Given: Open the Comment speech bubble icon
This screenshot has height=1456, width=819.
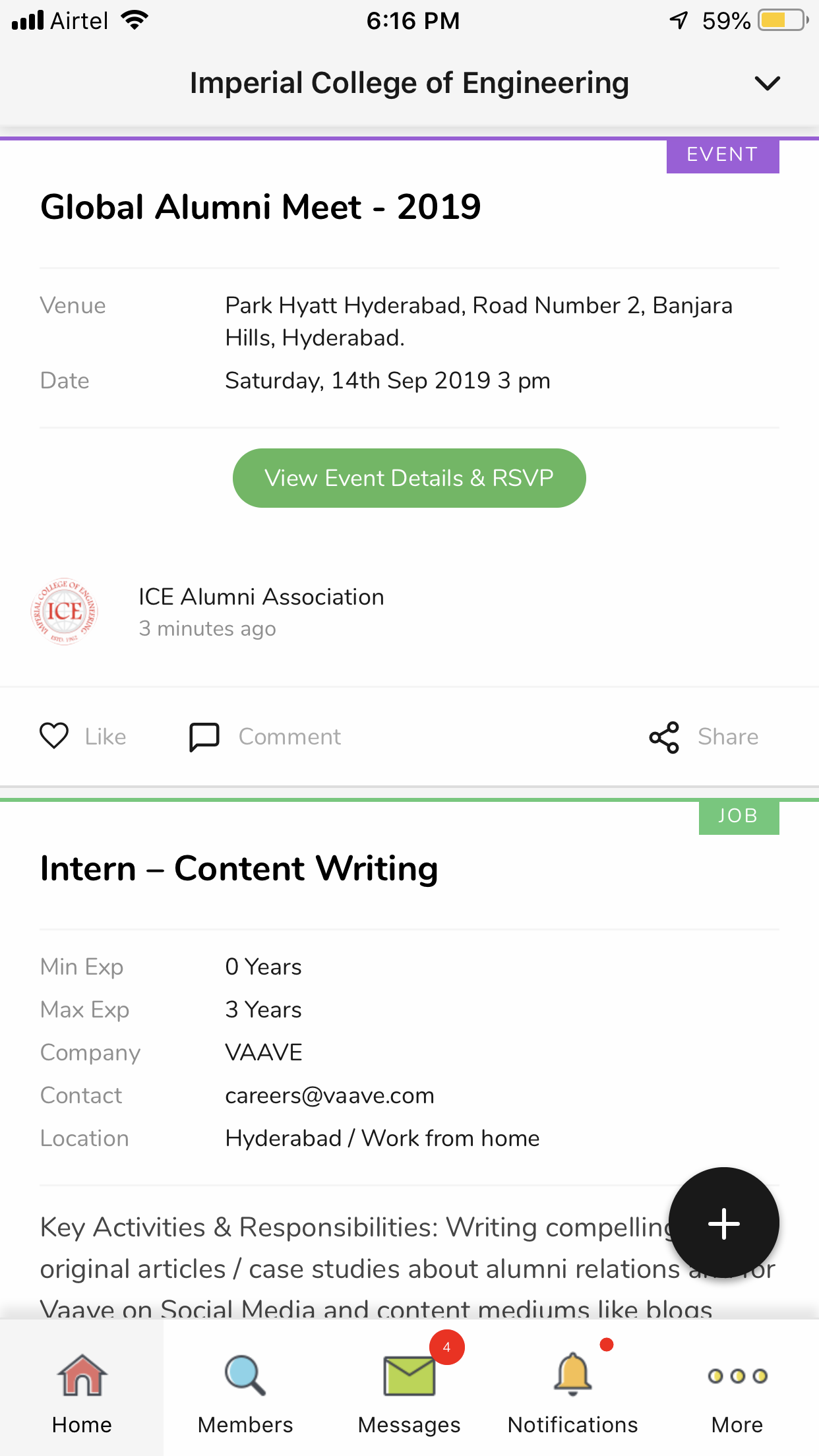Looking at the screenshot, I should coord(204,737).
